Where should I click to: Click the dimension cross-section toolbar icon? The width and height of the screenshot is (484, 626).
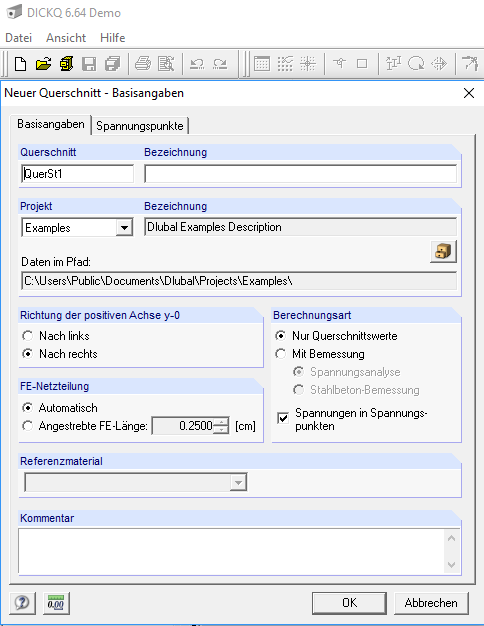click(393, 64)
